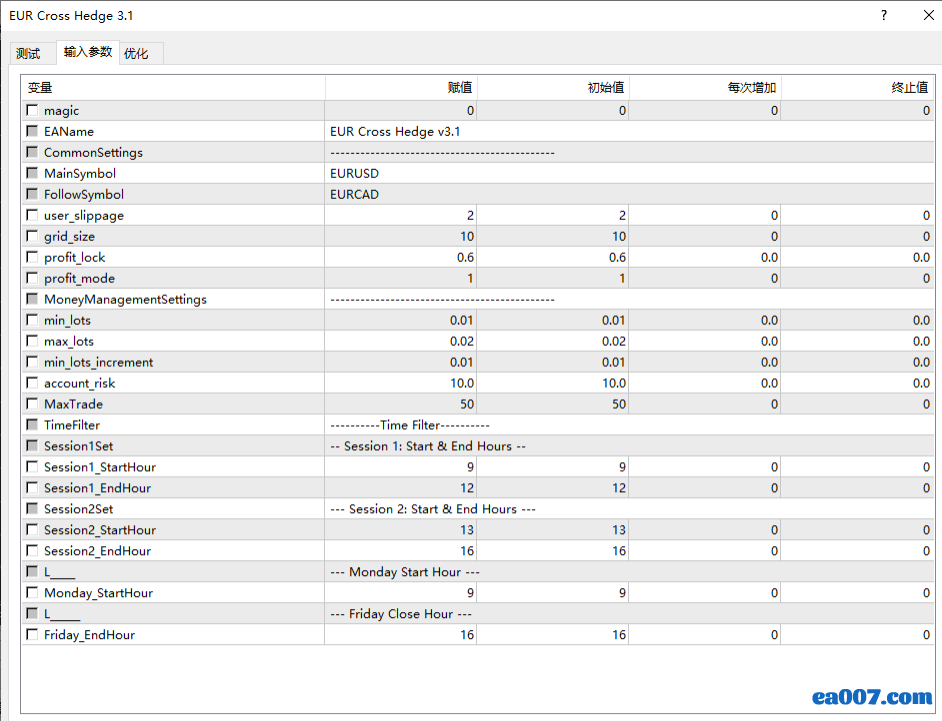This screenshot has height=721, width=942.
Task: Switch to the 测试 tab
Action: 28,54
